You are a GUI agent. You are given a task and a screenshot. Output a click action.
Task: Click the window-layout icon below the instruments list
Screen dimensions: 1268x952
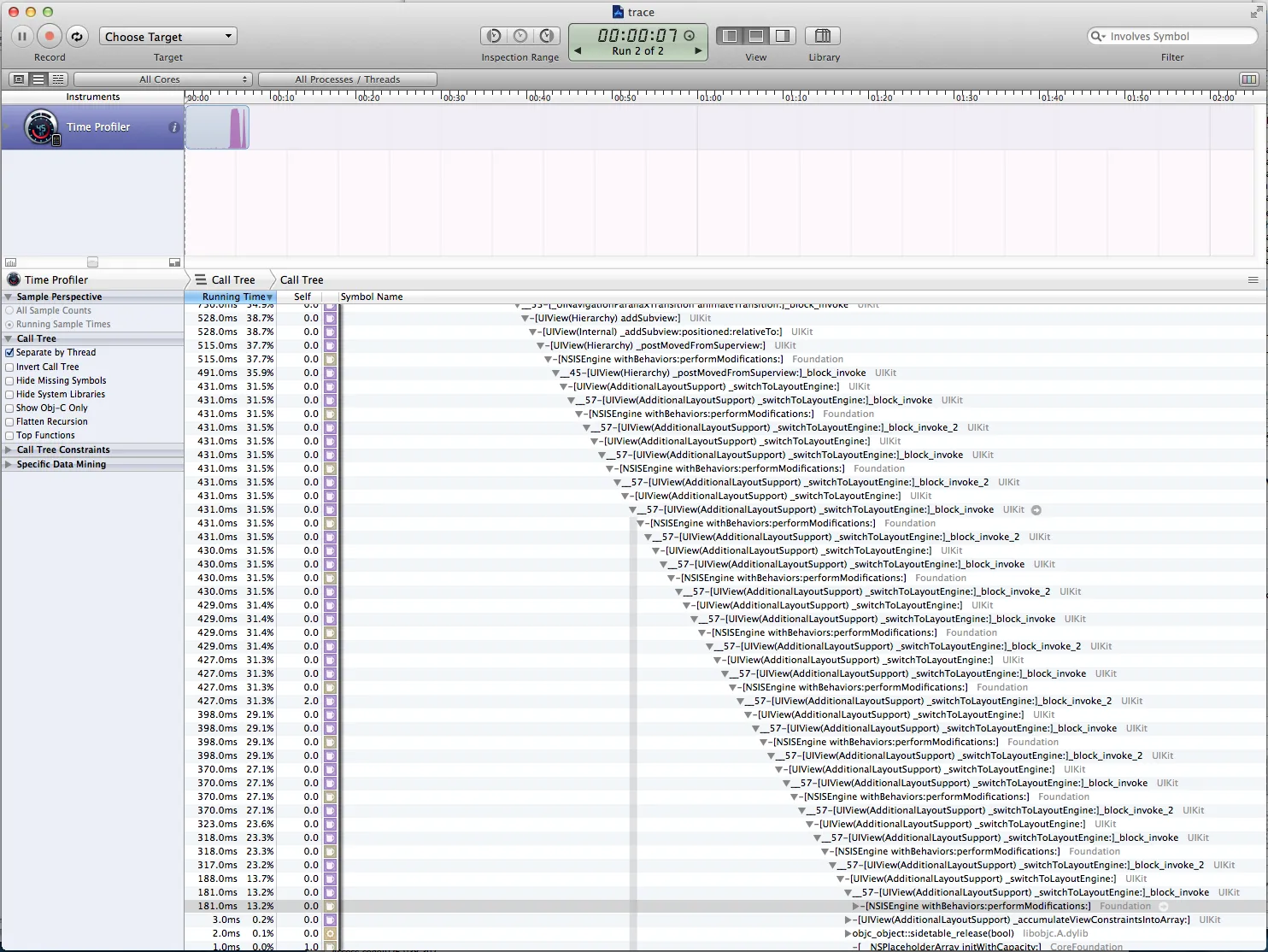pyautogui.click(x=174, y=262)
